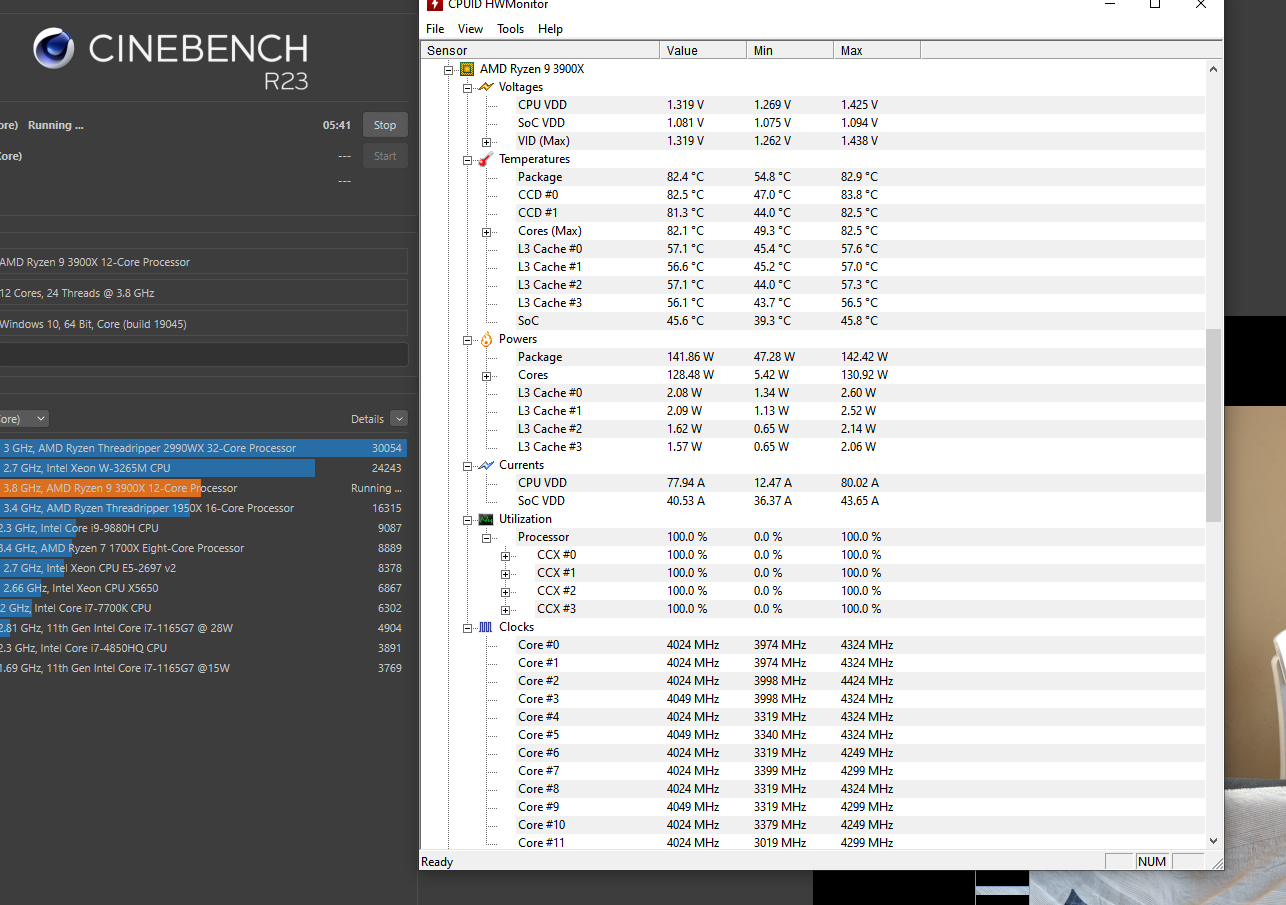Collapse the Temperatures section
The image size is (1286, 905).
point(467,160)
